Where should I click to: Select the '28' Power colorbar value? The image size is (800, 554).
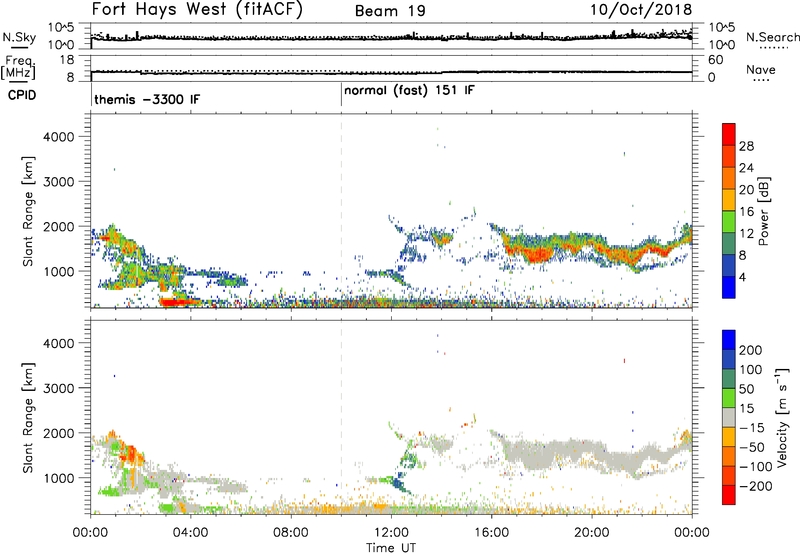pos(746,146)
